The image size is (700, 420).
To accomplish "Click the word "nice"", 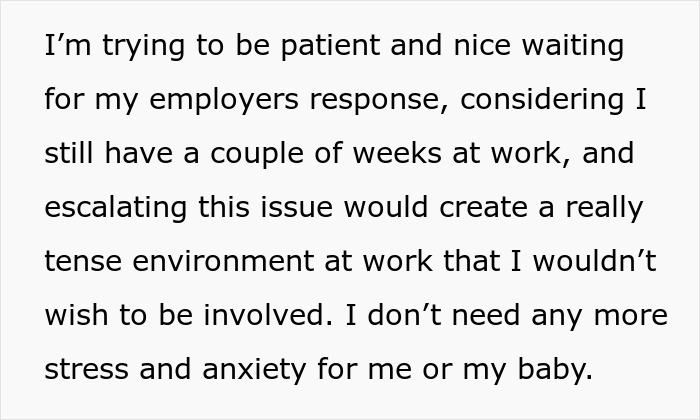I will click(481, 48).
